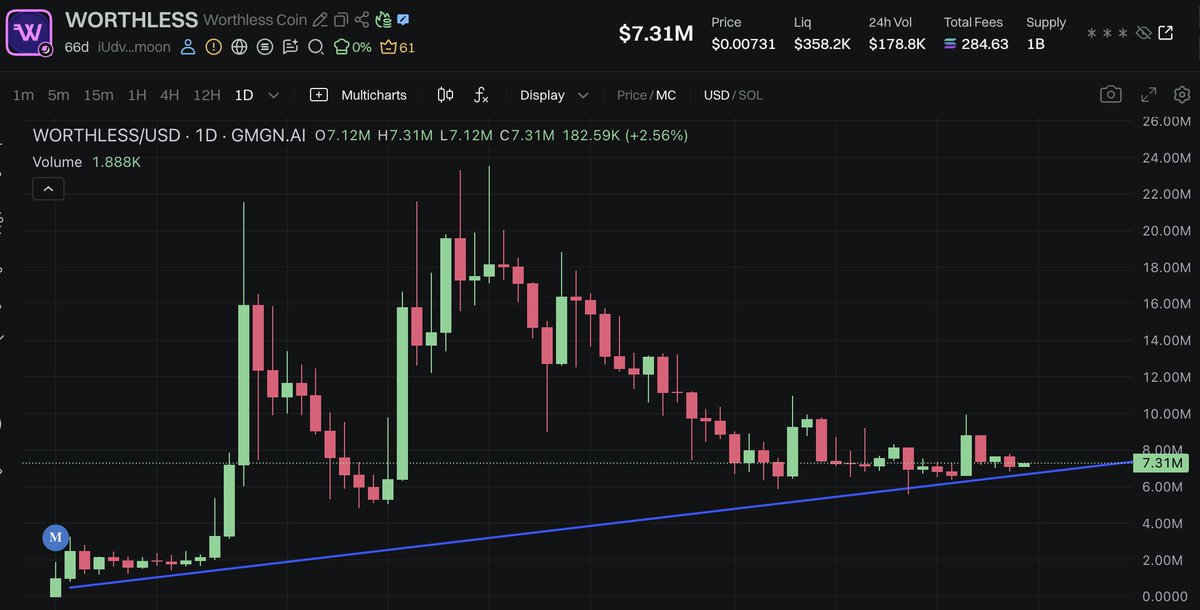Select the blue trendline on the chart

coord(600,525)
